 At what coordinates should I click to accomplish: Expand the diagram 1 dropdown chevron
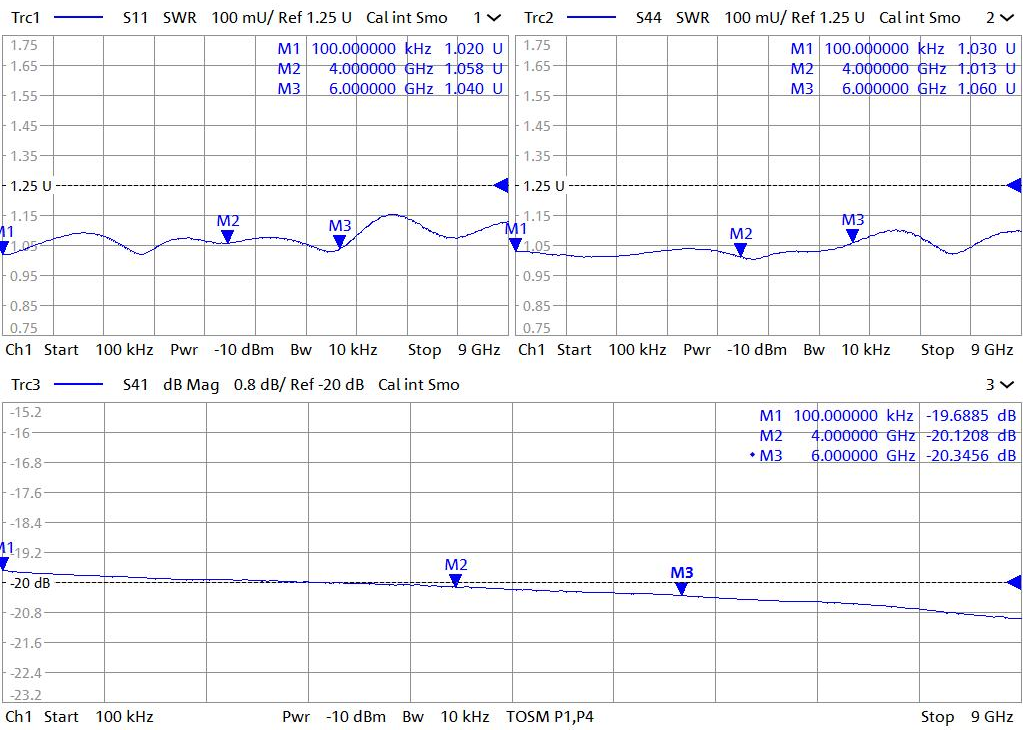tap(494, 18)
